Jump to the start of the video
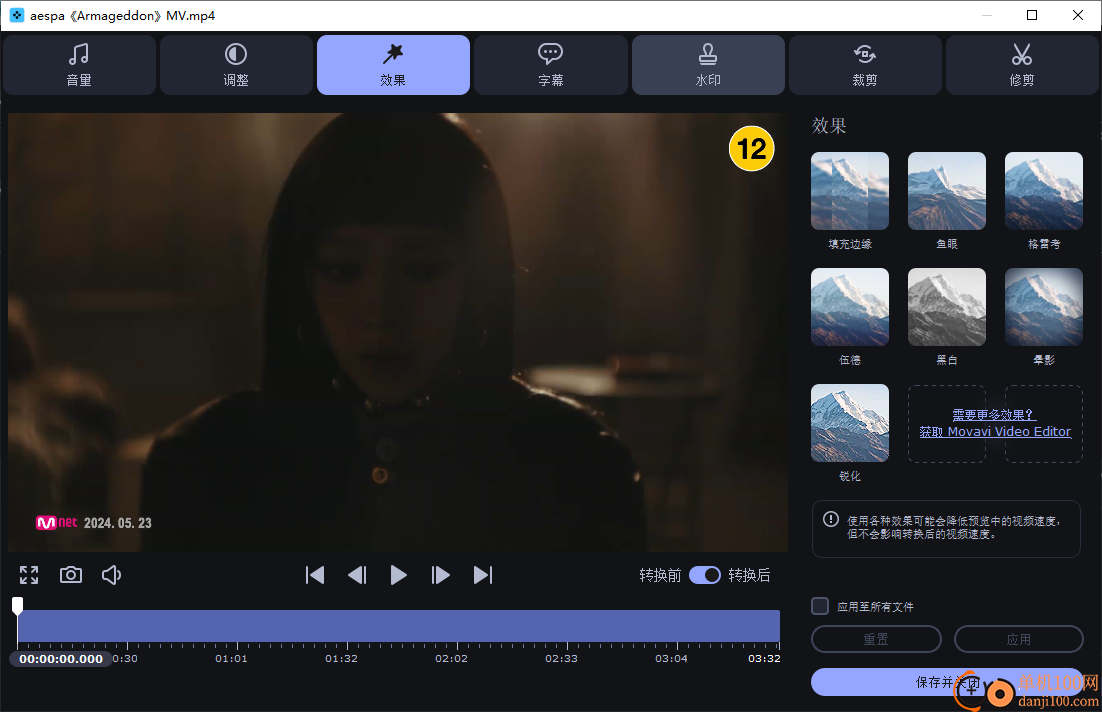The height and width of the screenshot is (712, 1102). [x=315, y=575]
